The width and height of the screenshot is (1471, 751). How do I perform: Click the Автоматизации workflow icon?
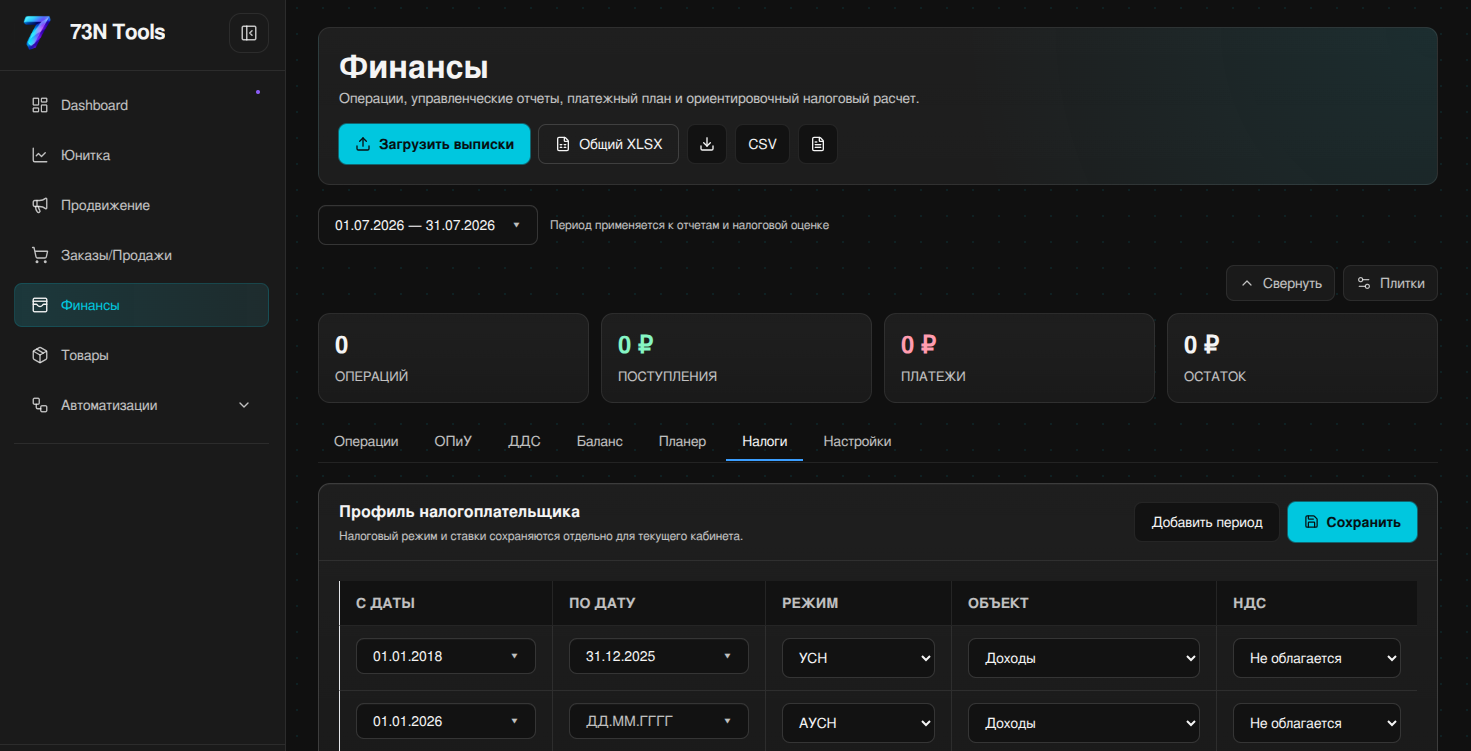[x=40, y=405]
